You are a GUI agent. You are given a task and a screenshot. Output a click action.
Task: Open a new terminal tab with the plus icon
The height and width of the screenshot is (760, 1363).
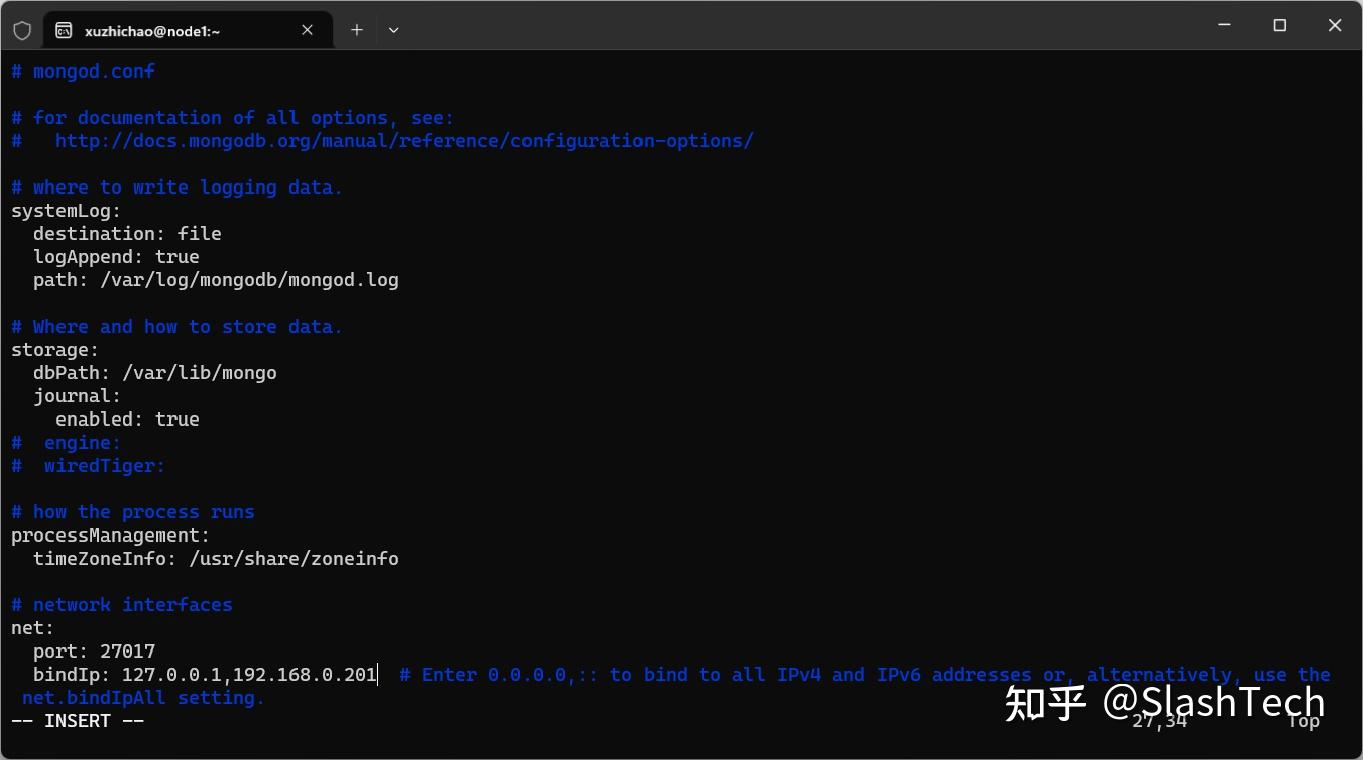click(356, 30)
